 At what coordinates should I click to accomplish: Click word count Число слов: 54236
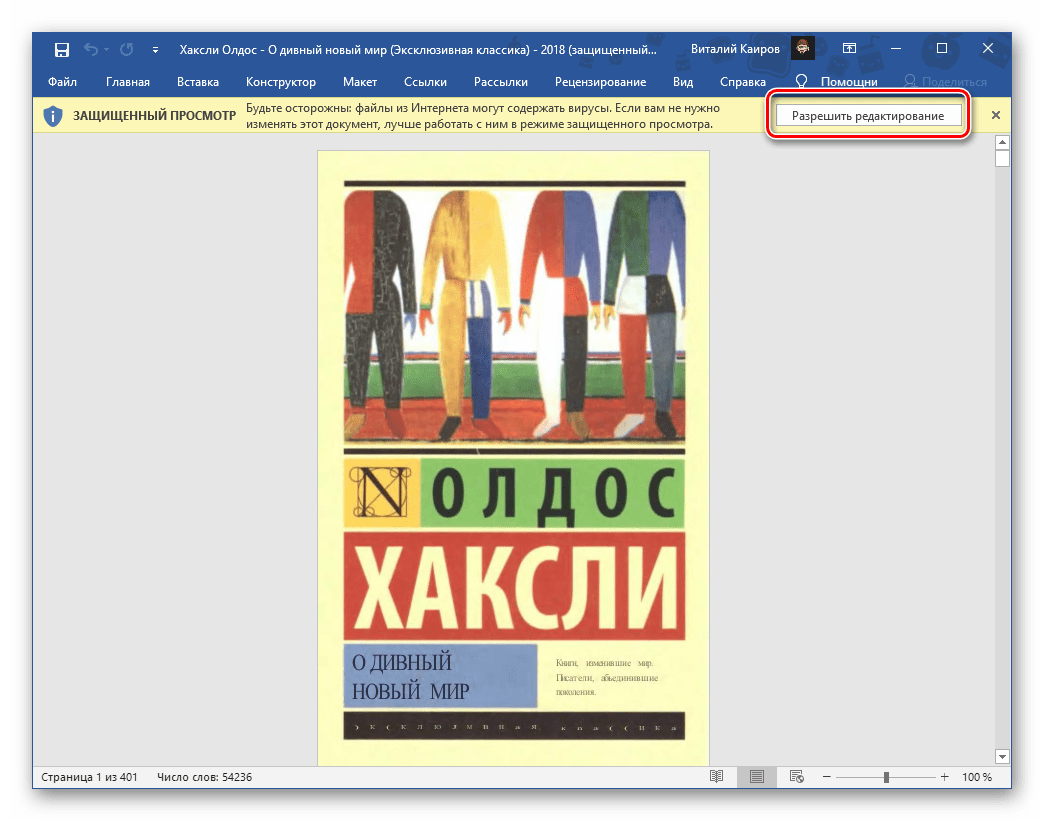coord(204,777)
